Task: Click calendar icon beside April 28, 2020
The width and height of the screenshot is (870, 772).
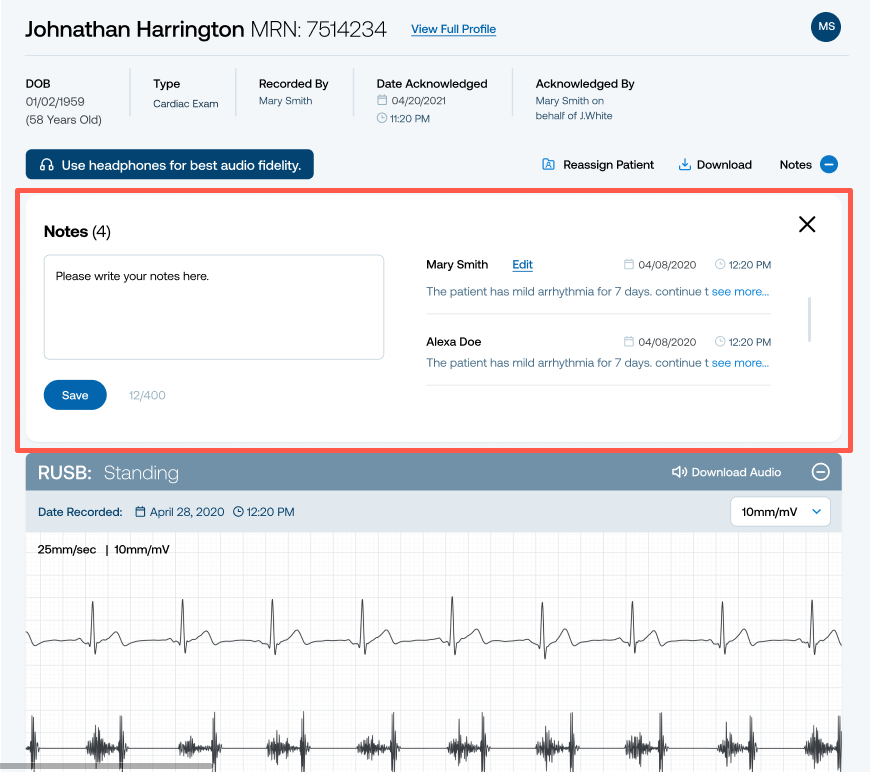Action: [x=140, y=512]
